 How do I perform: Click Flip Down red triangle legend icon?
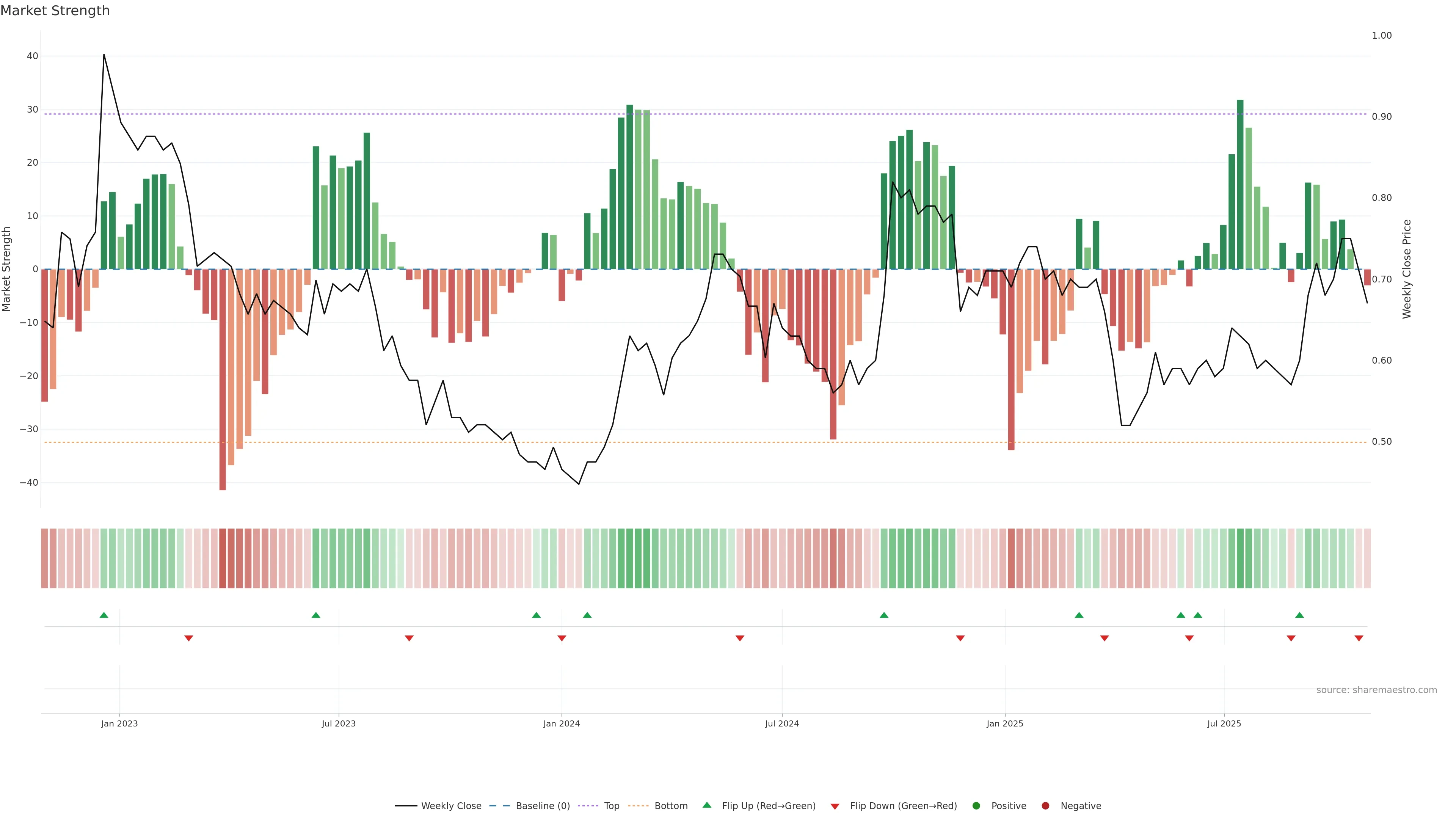pyautogui.click(x=835, y=806)
